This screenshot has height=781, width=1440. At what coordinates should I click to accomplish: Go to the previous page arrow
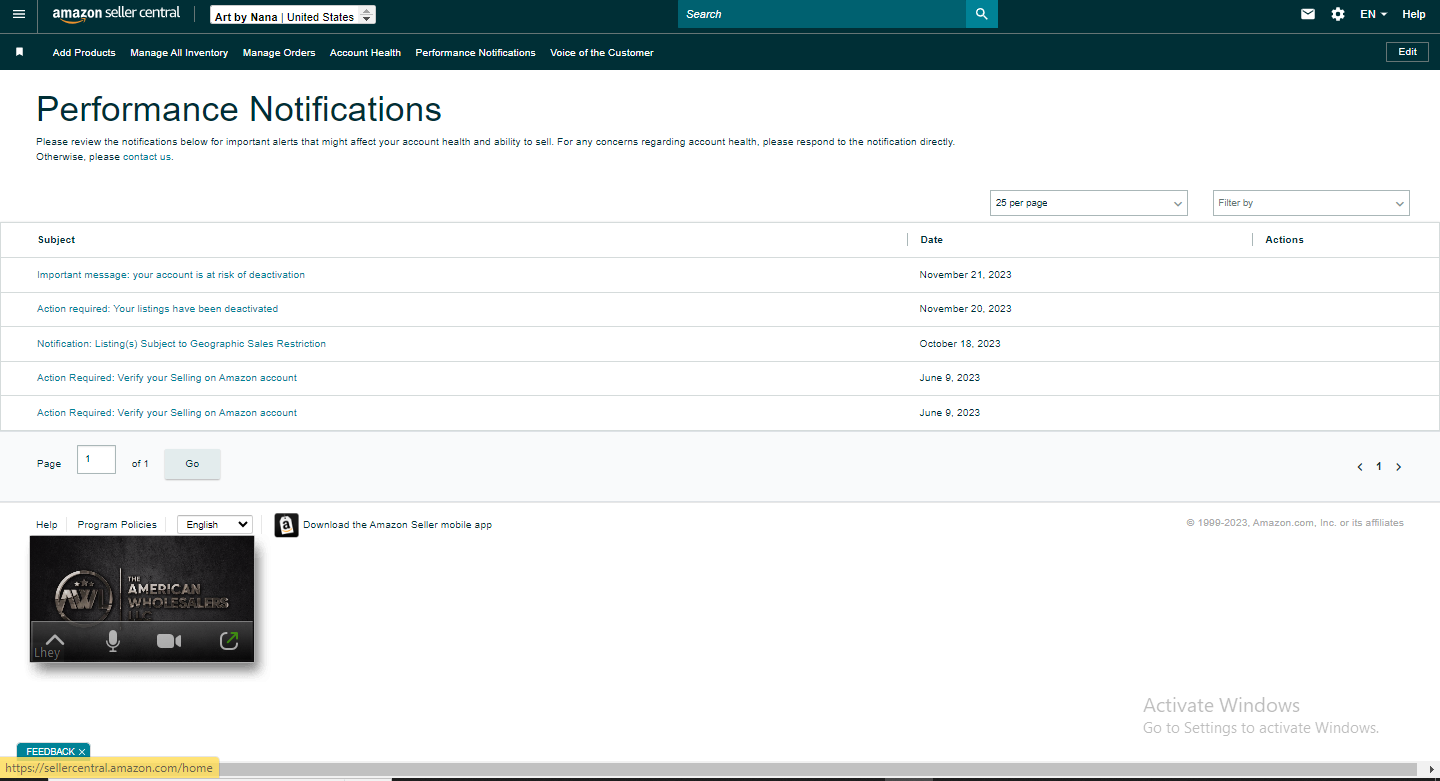[1360, 467]
